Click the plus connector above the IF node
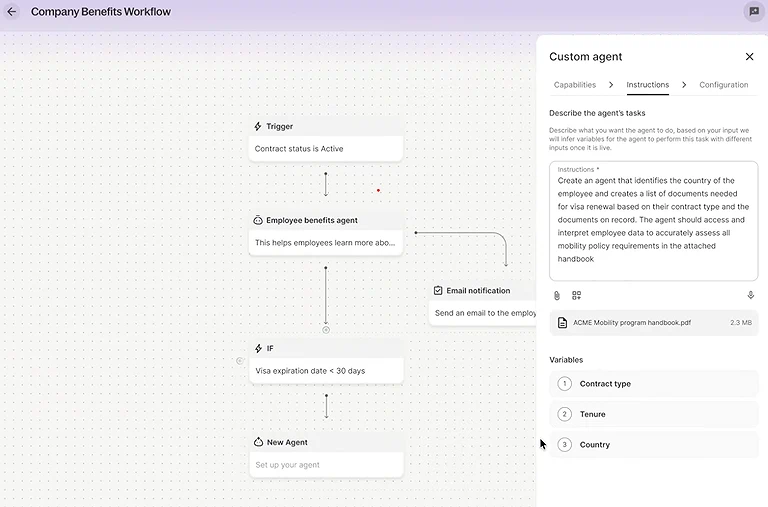Screen dimensions: 768x507 click(326, 330)
